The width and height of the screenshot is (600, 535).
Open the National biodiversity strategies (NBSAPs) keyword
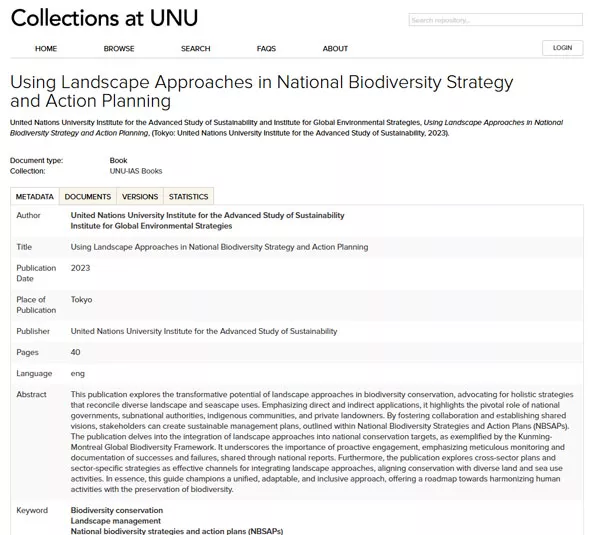pos(173,531)
